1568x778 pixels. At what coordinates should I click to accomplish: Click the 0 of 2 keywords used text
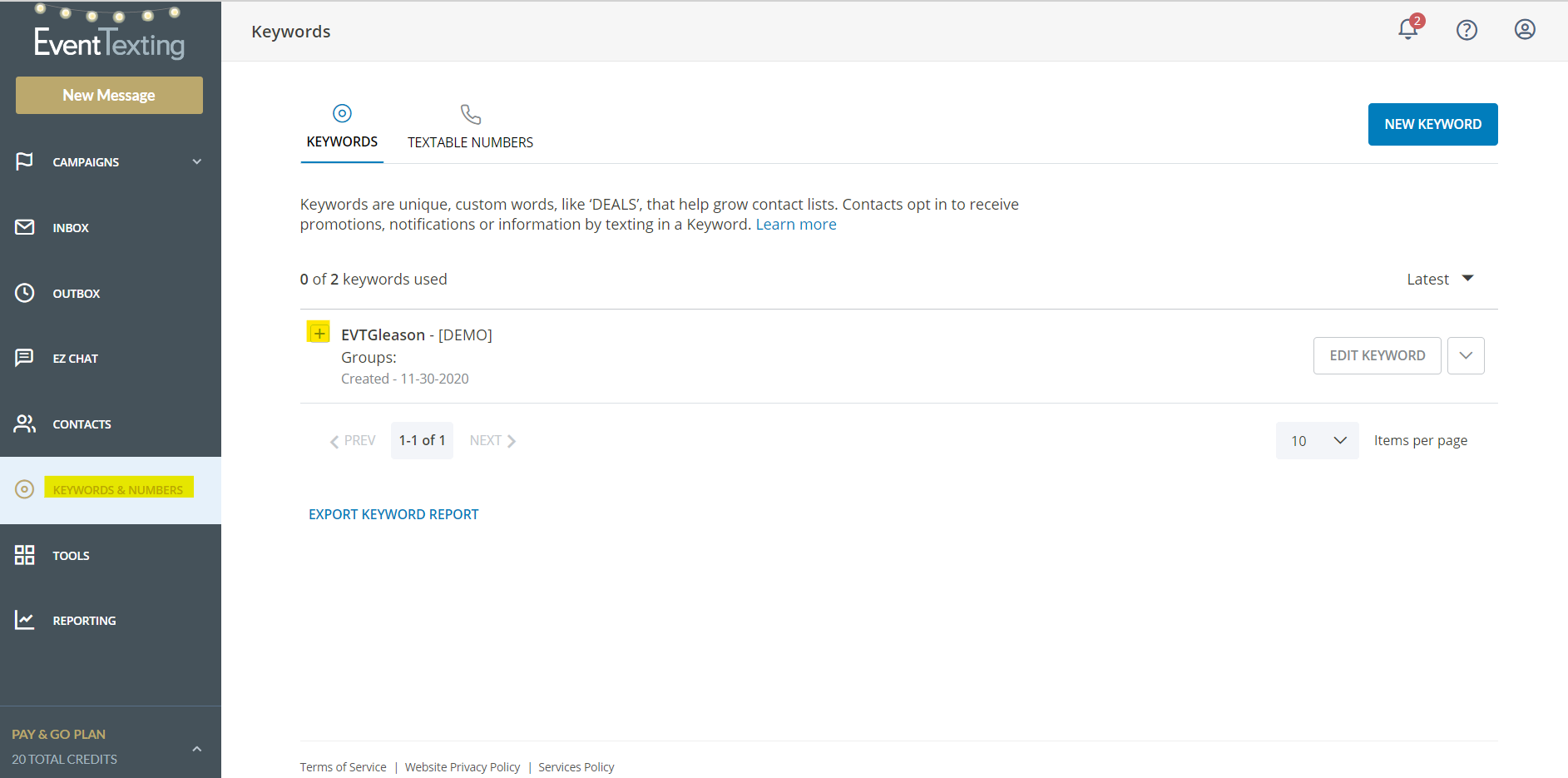pyautogui.click(x=373, y=279)
